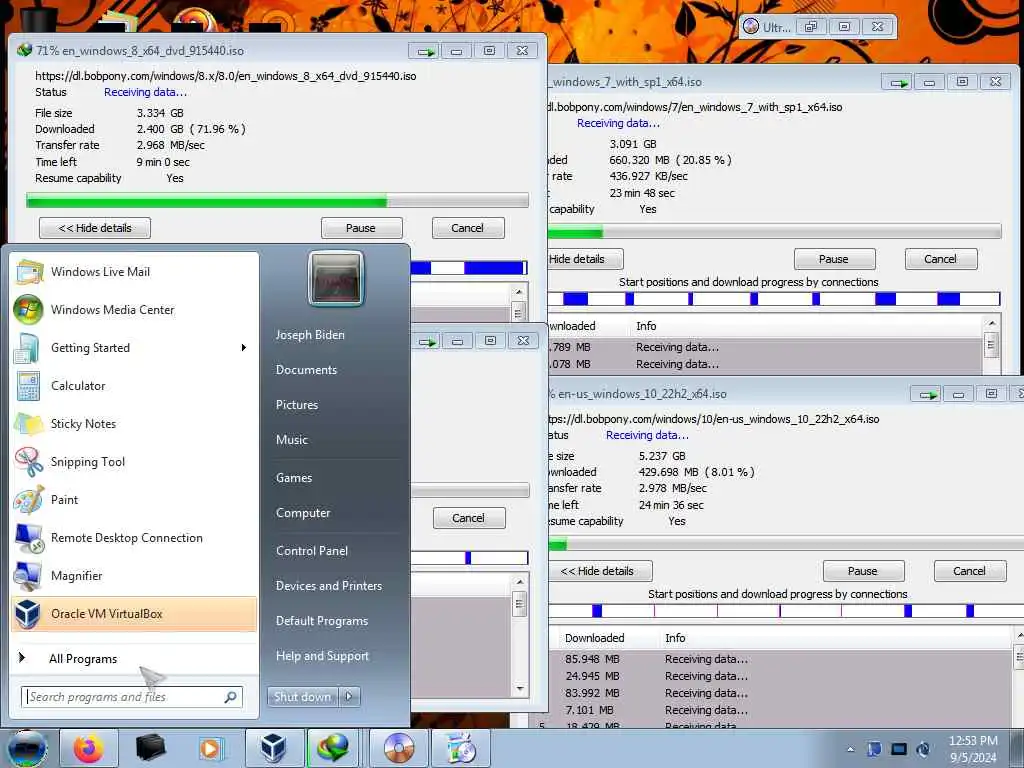The height and width of the screenshot is (768, 1024).
Task: Select the 24.945 MB connection row
Action: 780,677
